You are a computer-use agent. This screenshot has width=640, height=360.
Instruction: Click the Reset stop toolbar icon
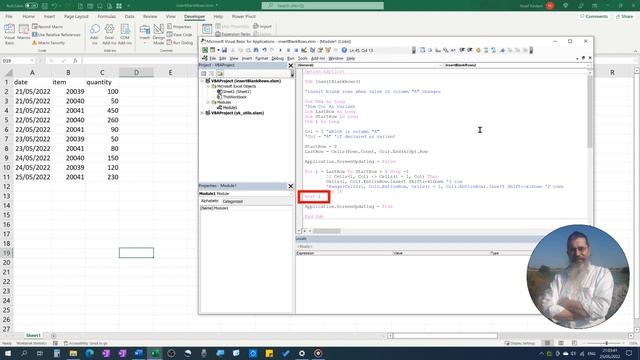pos(296,50)
